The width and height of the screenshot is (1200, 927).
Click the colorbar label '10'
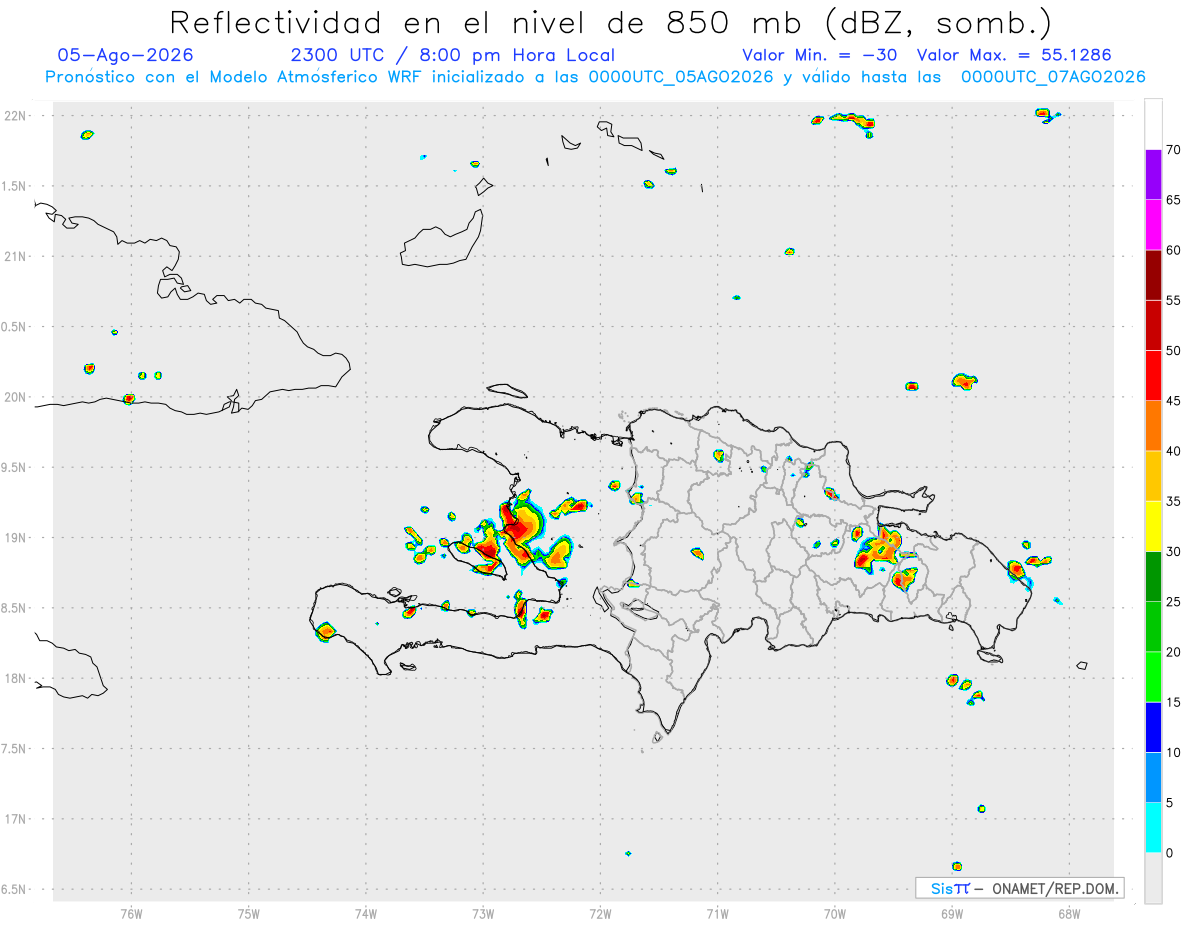(x=1173, y=752)
